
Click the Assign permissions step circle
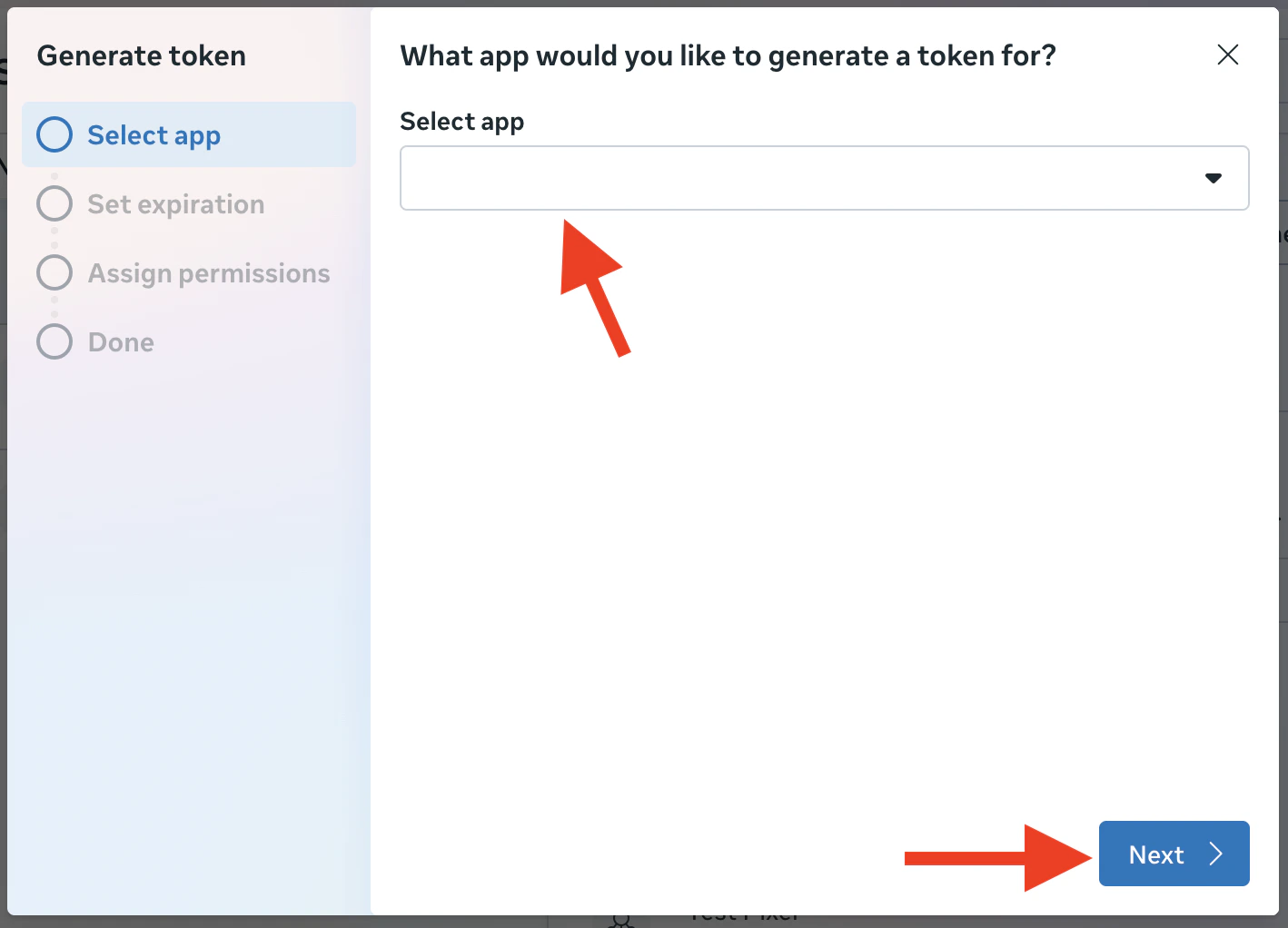(54, 272)
